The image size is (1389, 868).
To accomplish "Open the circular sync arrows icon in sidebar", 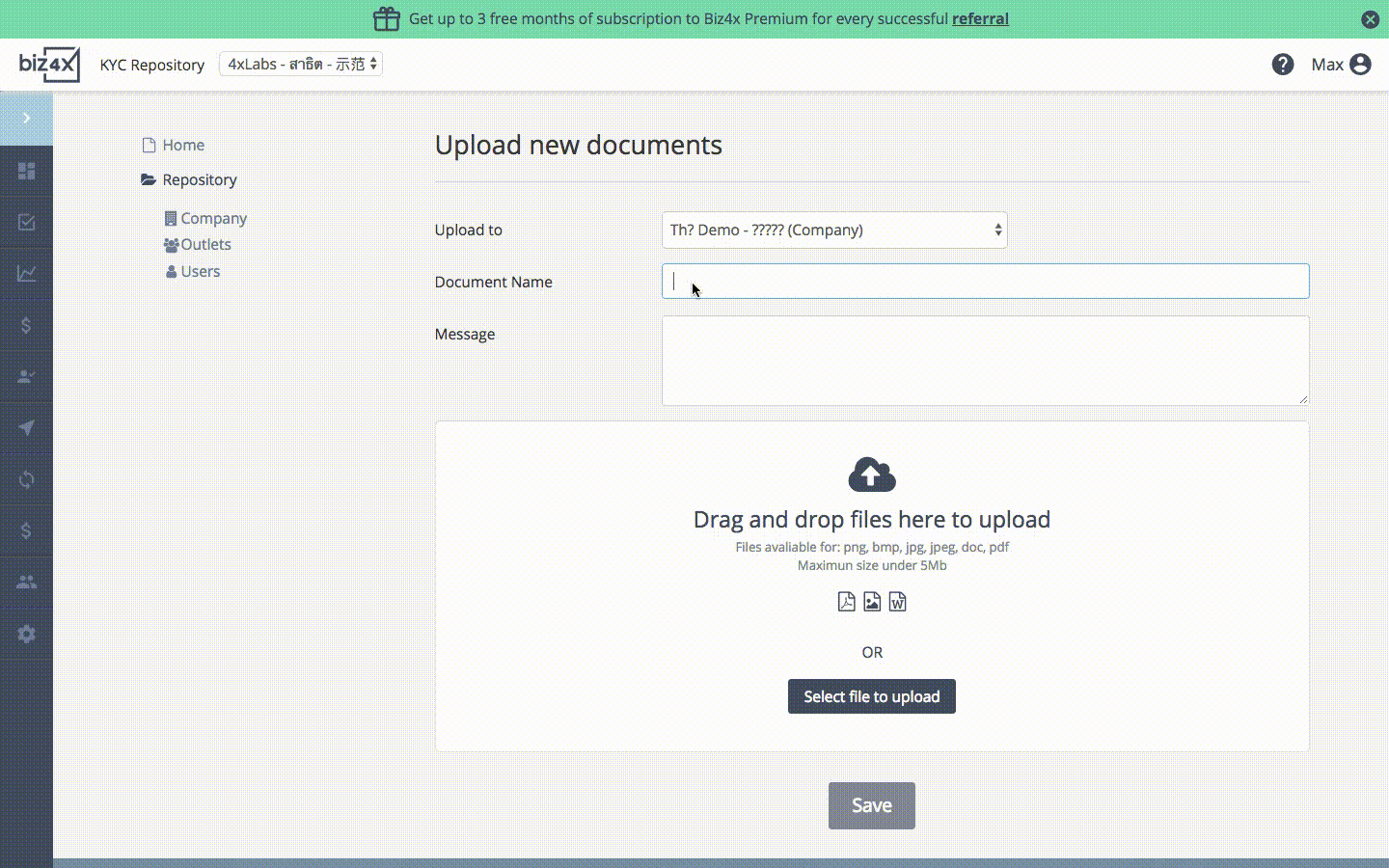I will point(26,479).
